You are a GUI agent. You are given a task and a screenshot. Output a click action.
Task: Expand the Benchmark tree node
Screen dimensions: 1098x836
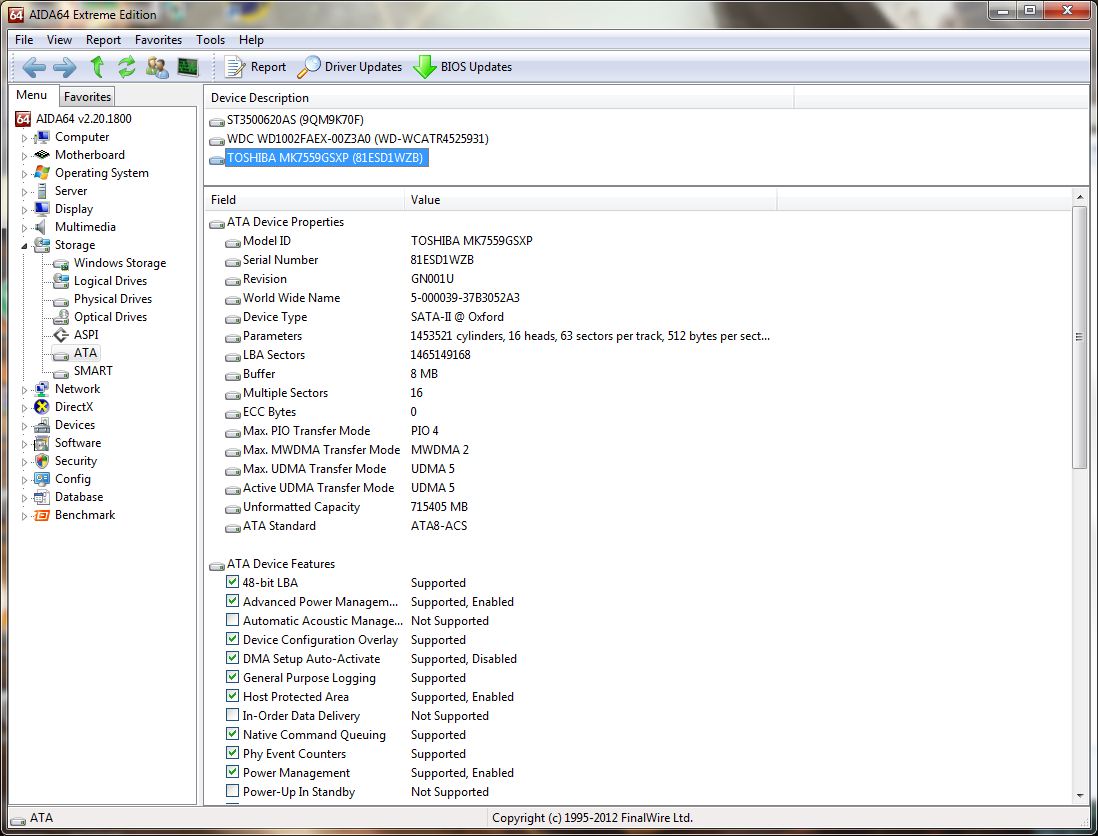[x=24, y=516]
